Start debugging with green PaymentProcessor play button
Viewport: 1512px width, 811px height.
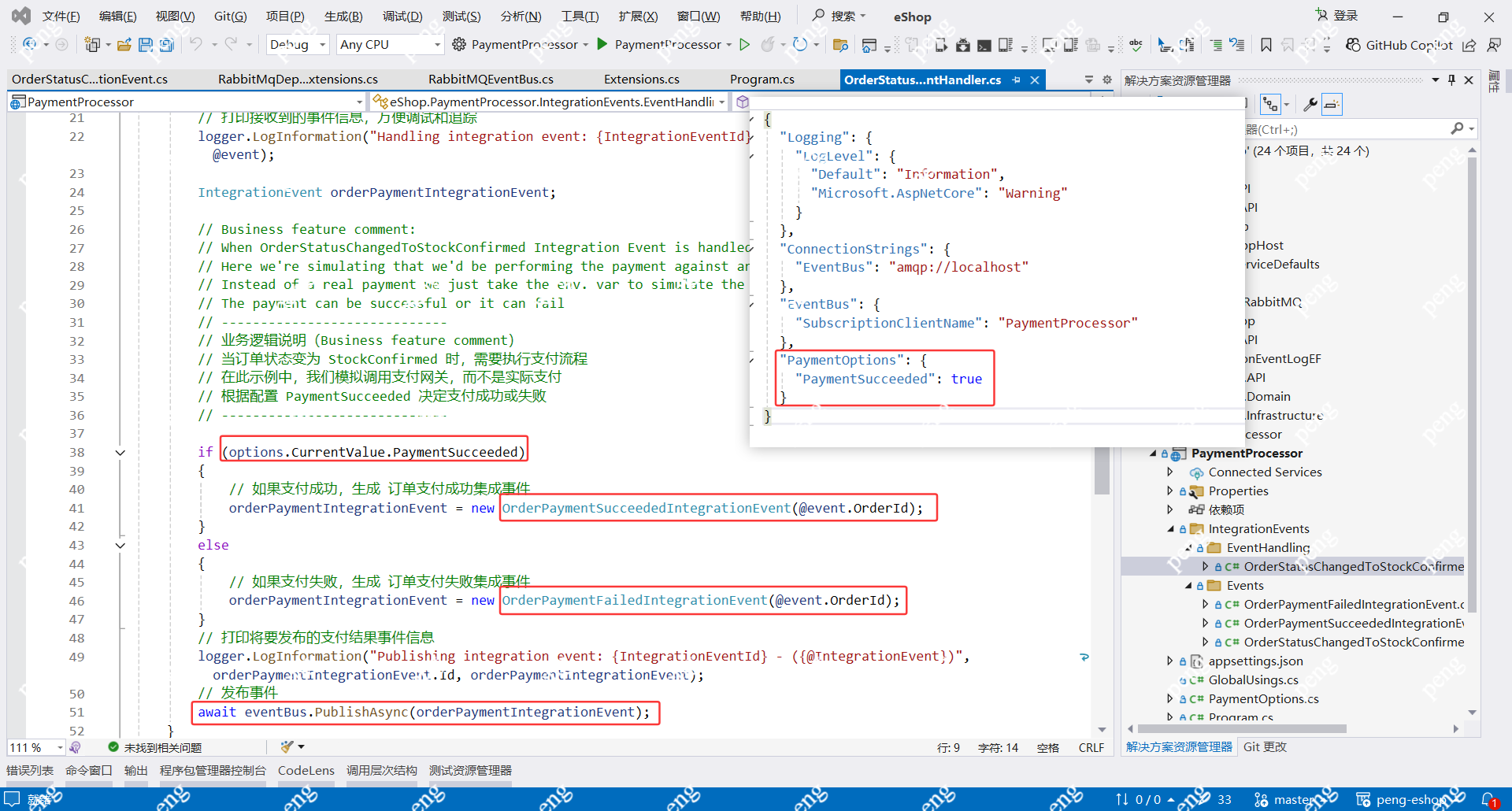click(x=602, y=44)
